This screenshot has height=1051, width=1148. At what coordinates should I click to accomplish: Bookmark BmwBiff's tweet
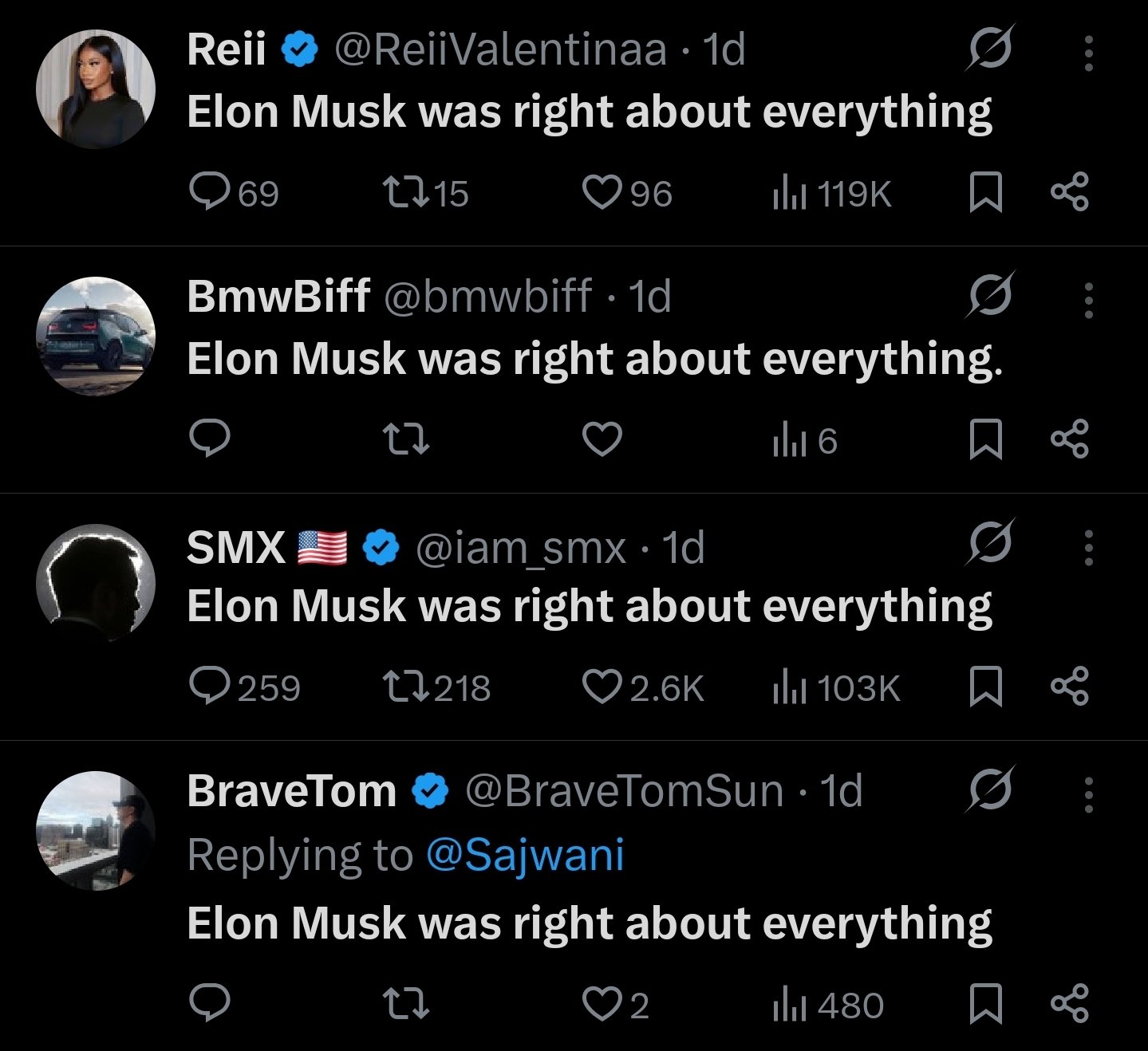click(985, 440)
